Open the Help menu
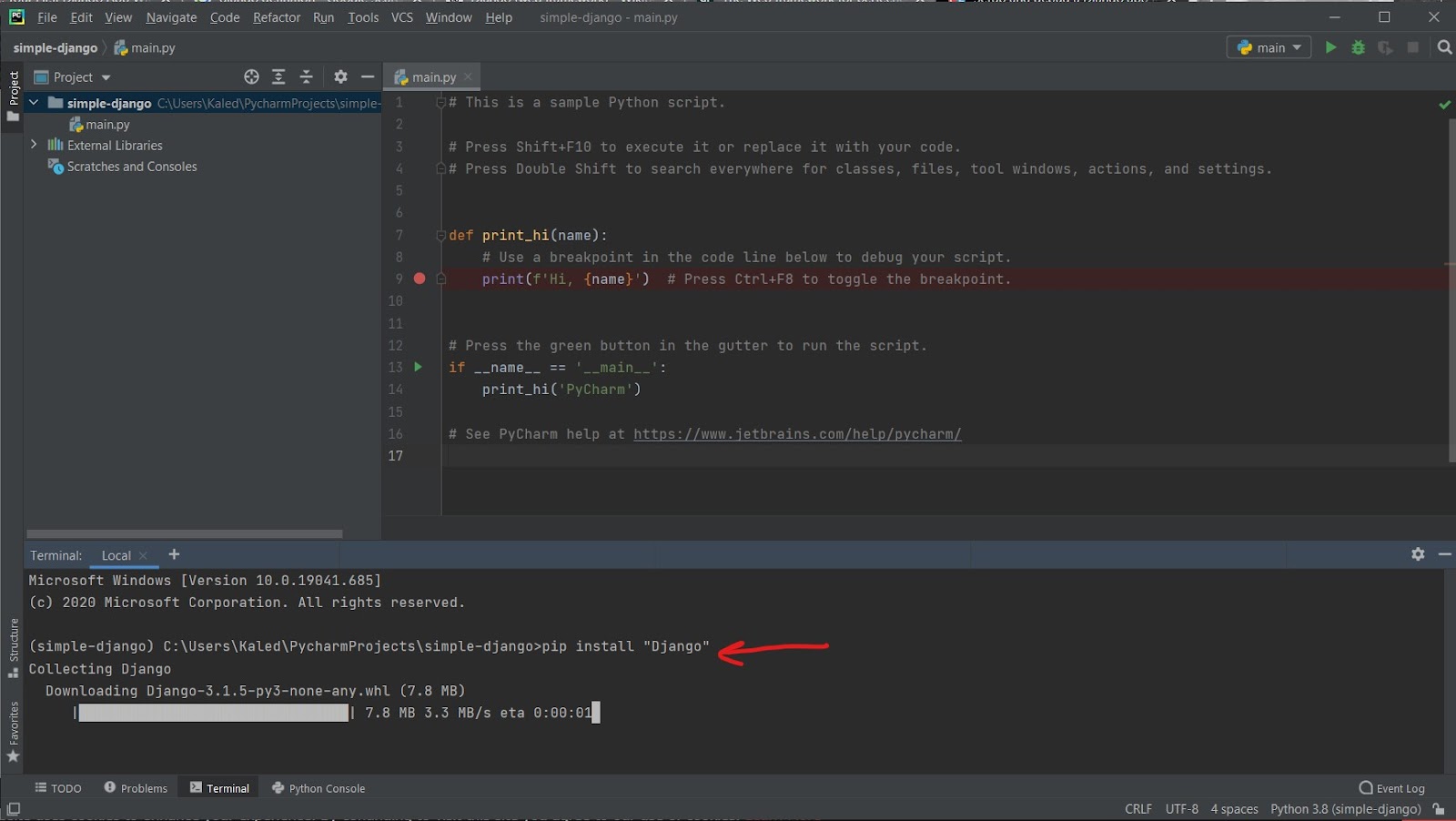1456x821 pixels. coord(499,17)
